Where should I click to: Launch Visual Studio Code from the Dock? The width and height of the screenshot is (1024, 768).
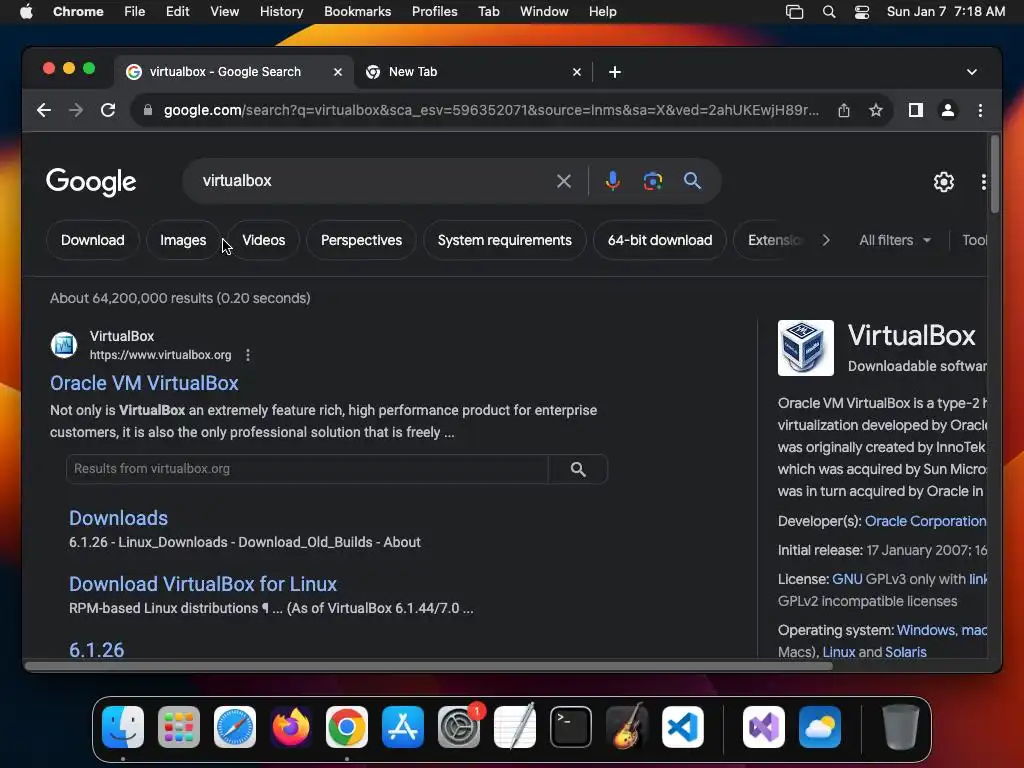tap(682, 727)
